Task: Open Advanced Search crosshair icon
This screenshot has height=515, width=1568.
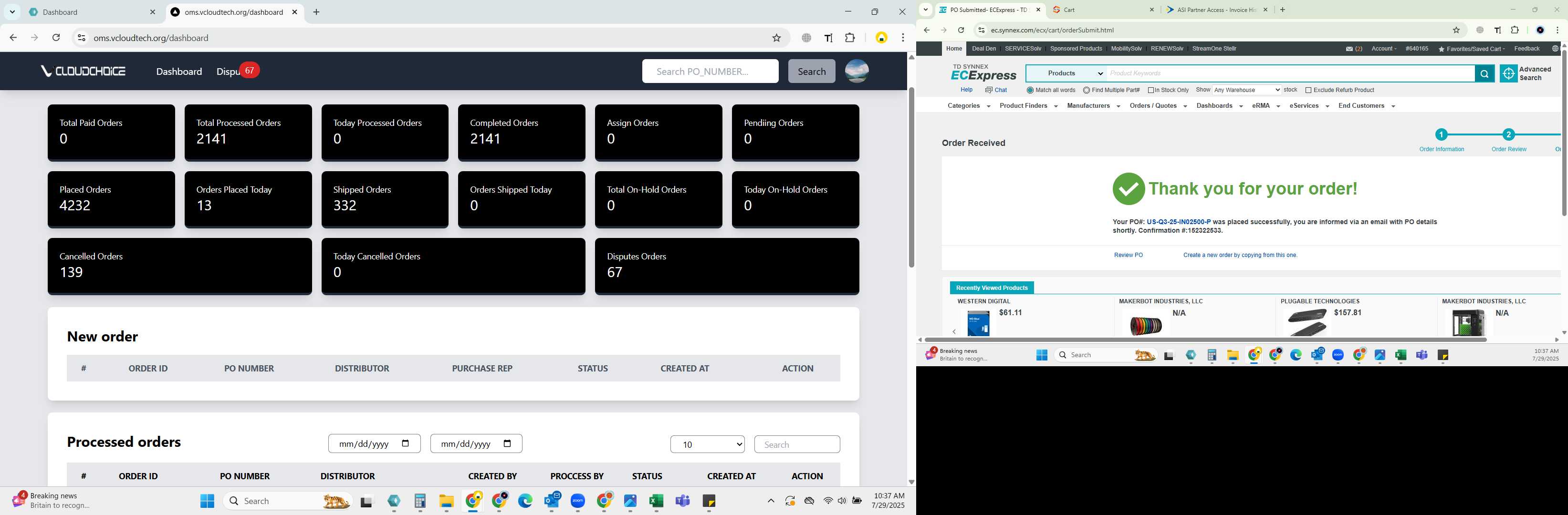Action: pos(1508,73)
